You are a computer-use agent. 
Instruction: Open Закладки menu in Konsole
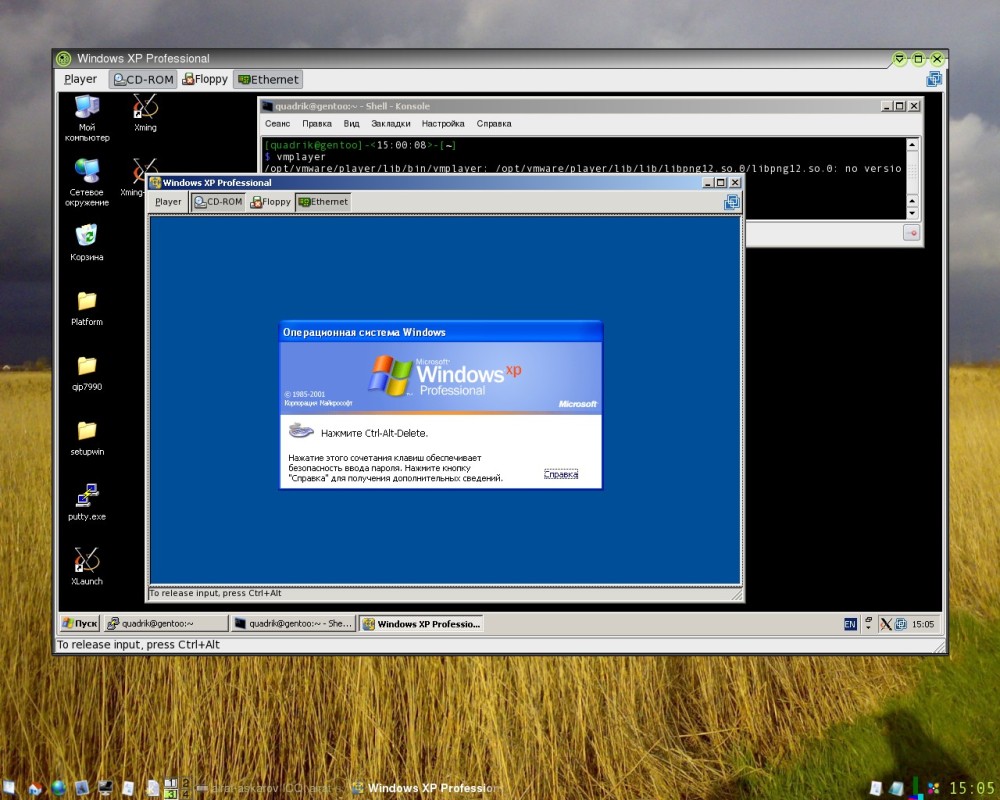coord(390,124)
